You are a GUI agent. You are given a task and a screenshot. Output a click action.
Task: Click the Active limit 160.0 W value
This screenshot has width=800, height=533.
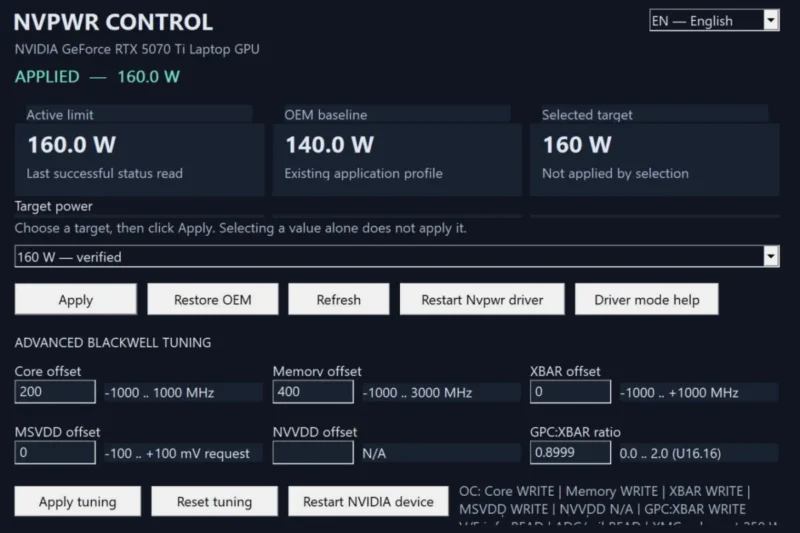(x=72, y=144)
